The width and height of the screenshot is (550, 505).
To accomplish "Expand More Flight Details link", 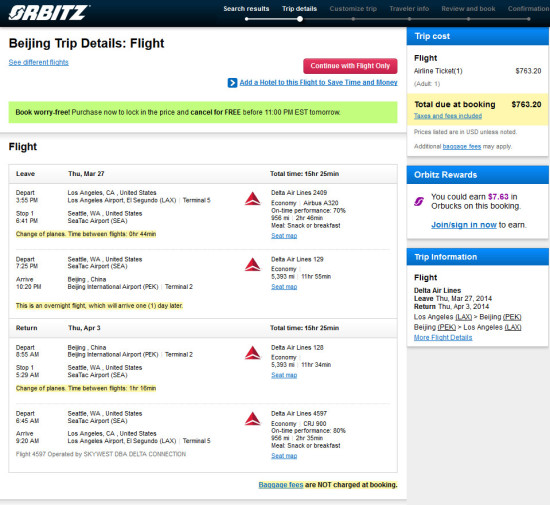I will 443,337.
